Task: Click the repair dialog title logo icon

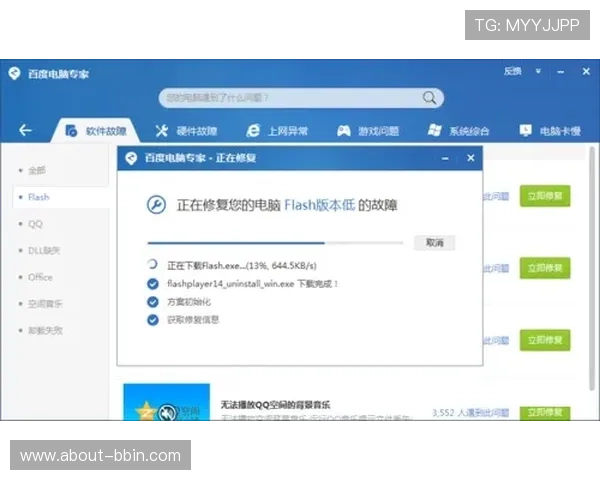Action: (131, 158)
